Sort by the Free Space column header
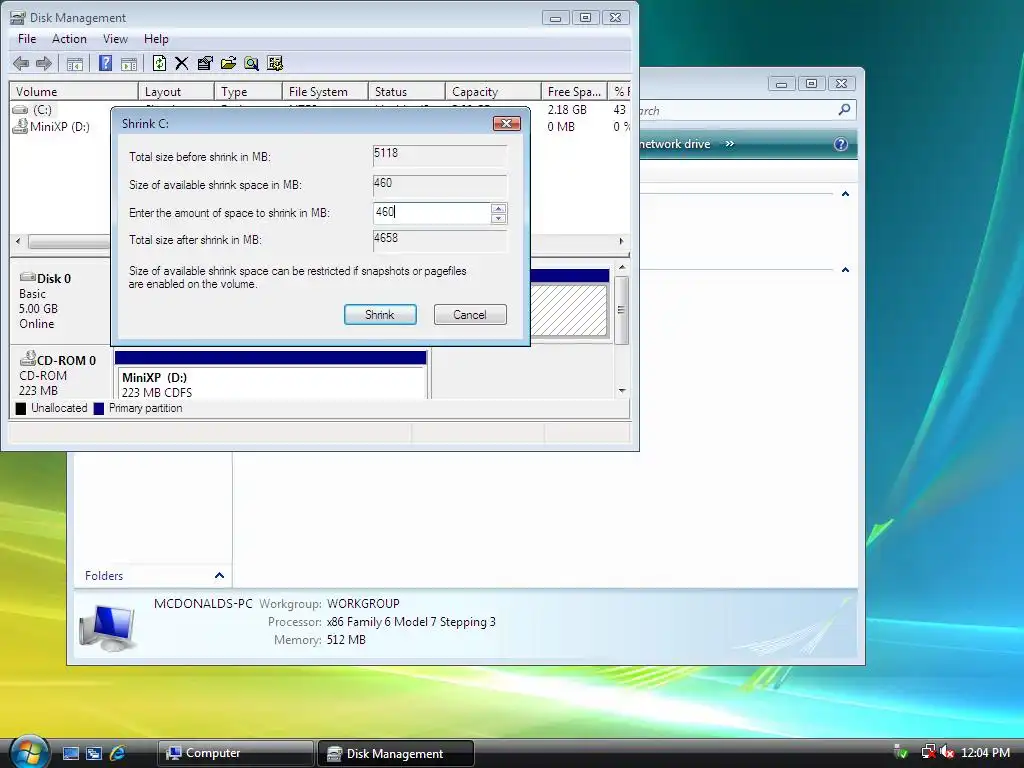Screen dimensions: 1024x768 [575, 91]
